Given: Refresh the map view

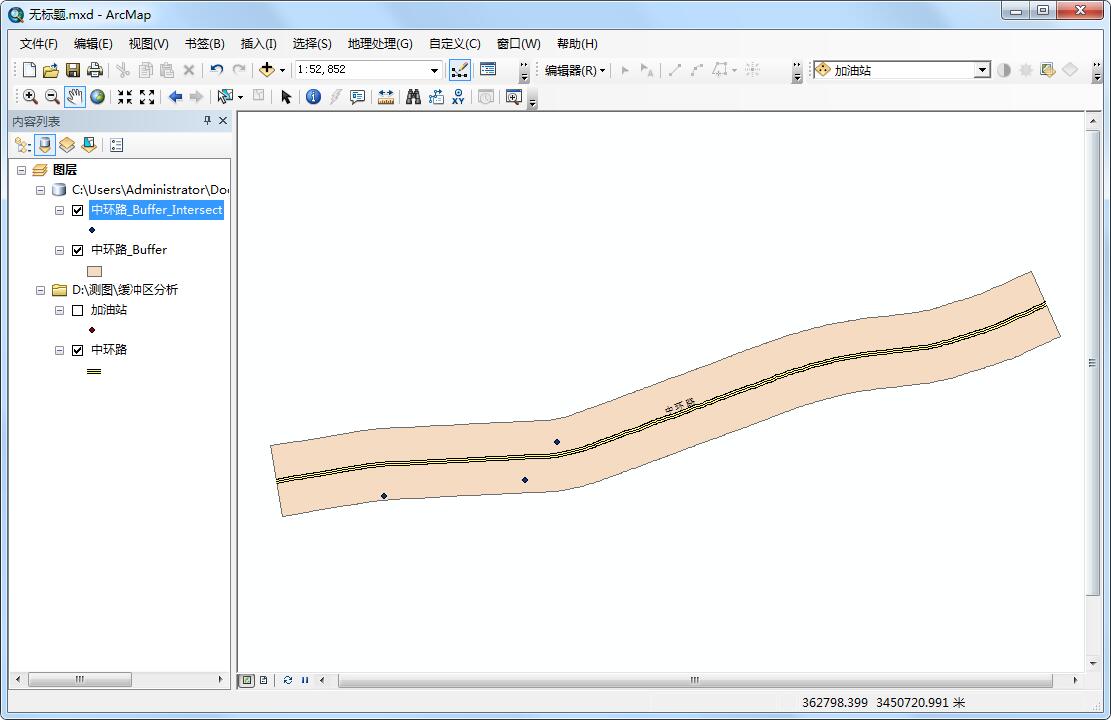Looking at the screenshot, I should [x=288, y=680].
